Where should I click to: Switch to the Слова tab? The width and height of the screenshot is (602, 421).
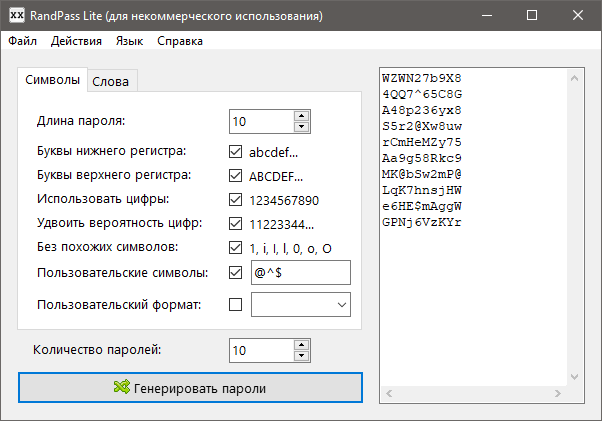111,81
